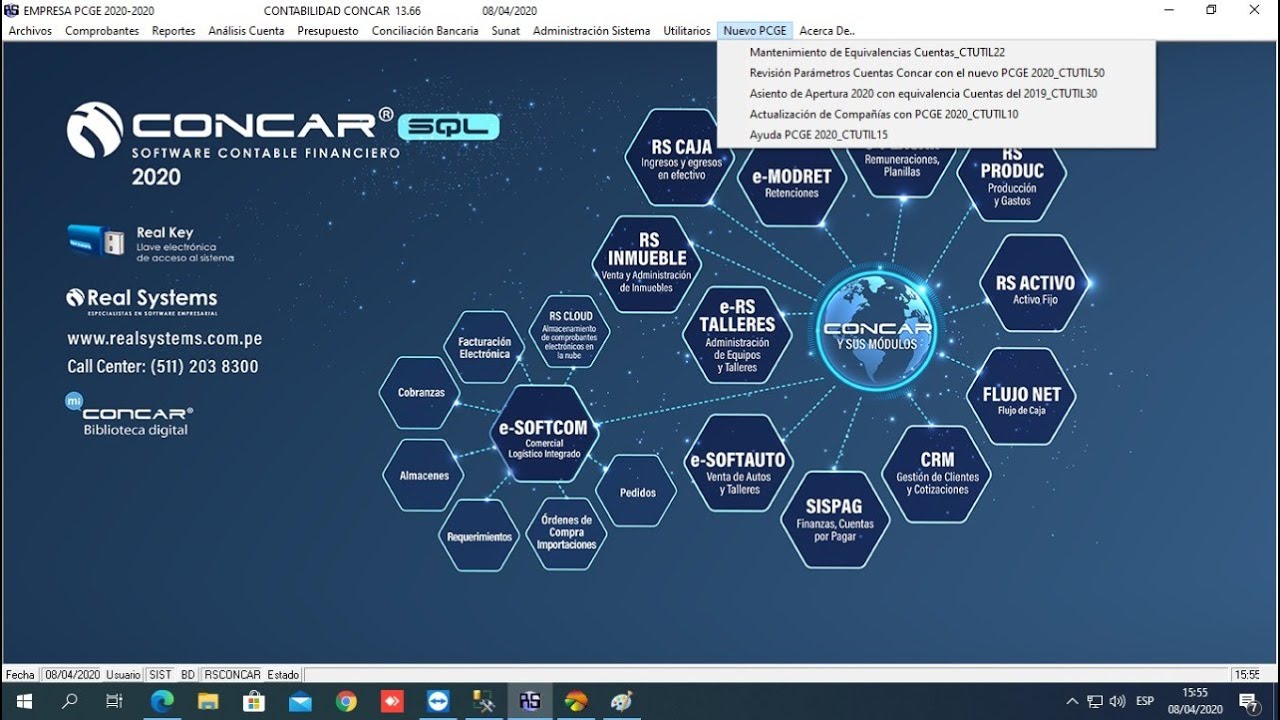Launch Microsoft Edge from the taskbar
Viewport: 1280px width, 720px height.
[162, 701]
